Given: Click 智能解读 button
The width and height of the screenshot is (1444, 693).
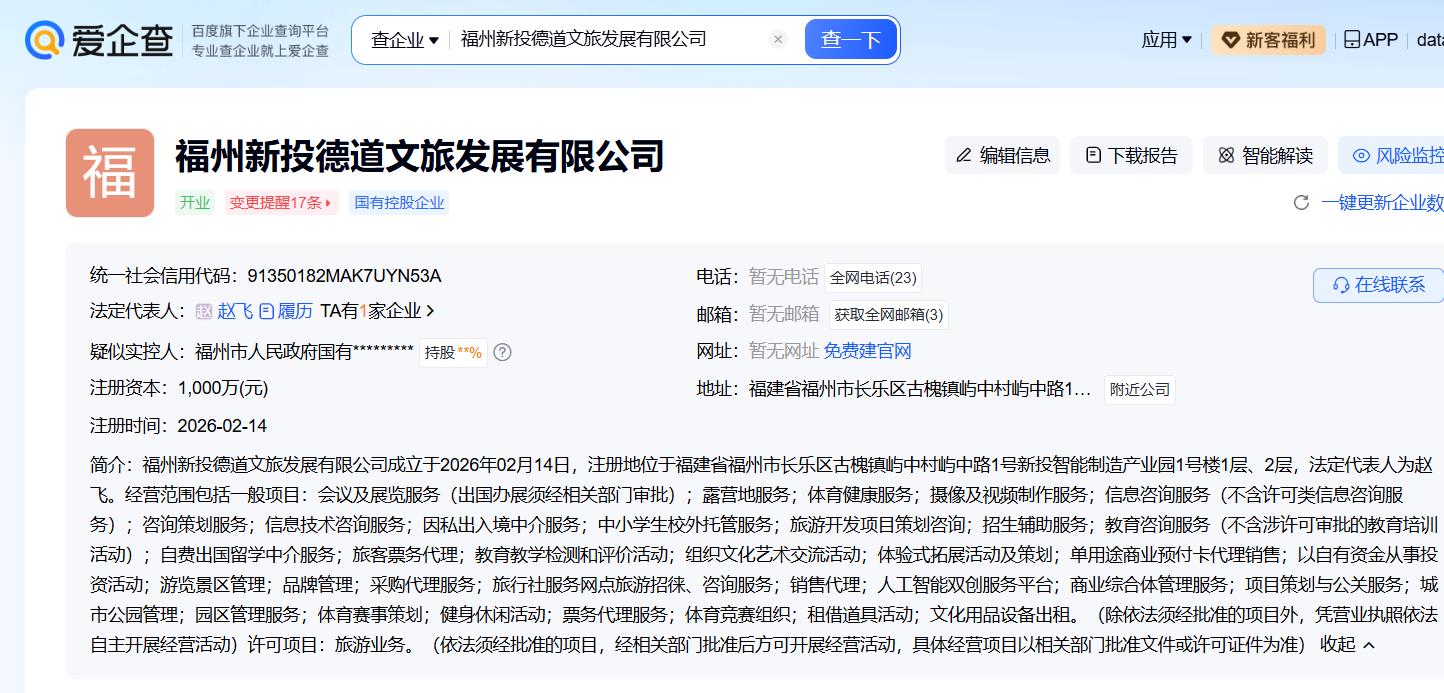Looking at the screenshot, I should [1265, 155].
